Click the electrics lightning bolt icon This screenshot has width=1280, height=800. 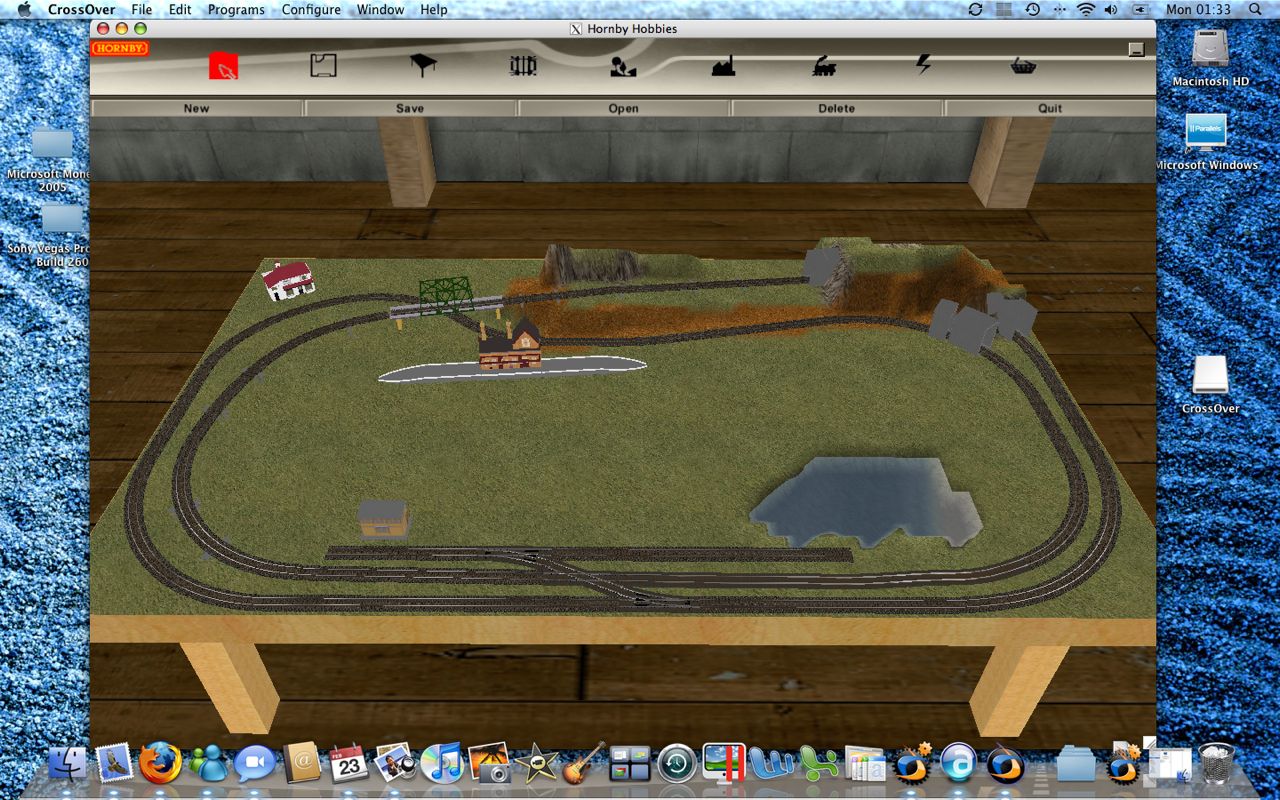click(925, 65)
